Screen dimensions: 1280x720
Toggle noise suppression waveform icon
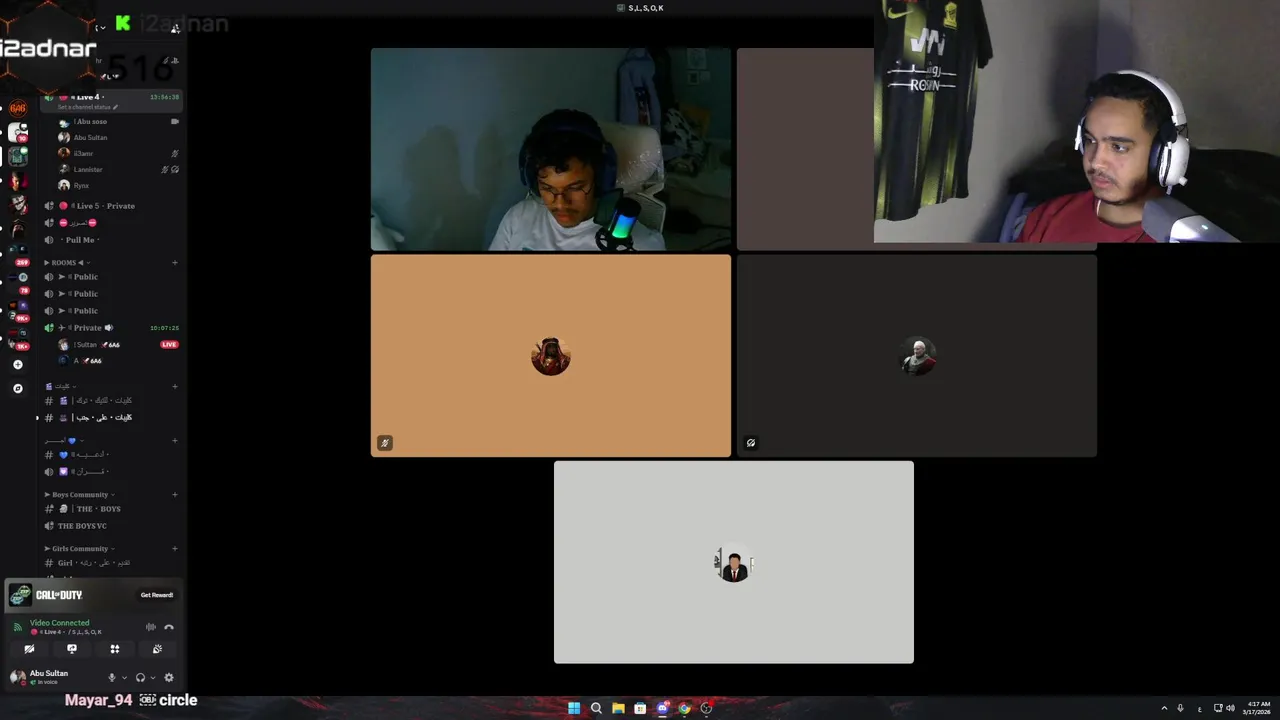151,627
